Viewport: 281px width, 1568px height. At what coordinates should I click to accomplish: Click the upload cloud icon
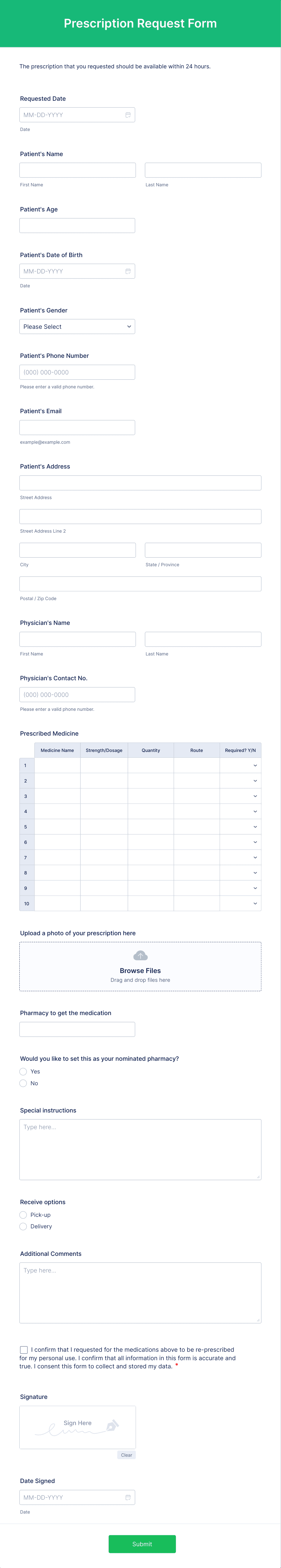coord(140,955)
